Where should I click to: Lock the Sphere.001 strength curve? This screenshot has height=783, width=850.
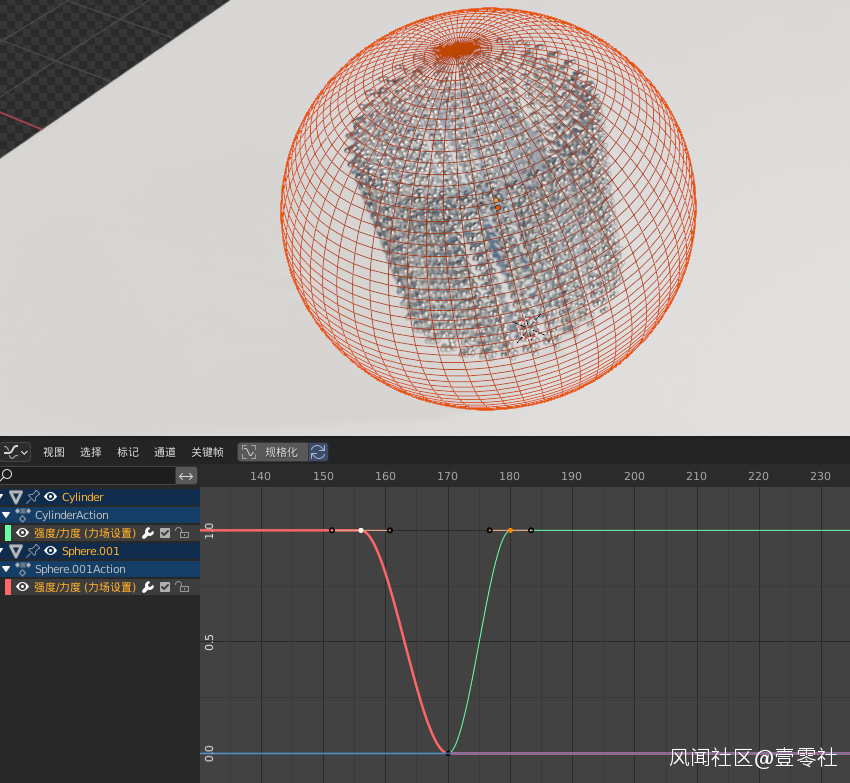click(x=182, y=587)
